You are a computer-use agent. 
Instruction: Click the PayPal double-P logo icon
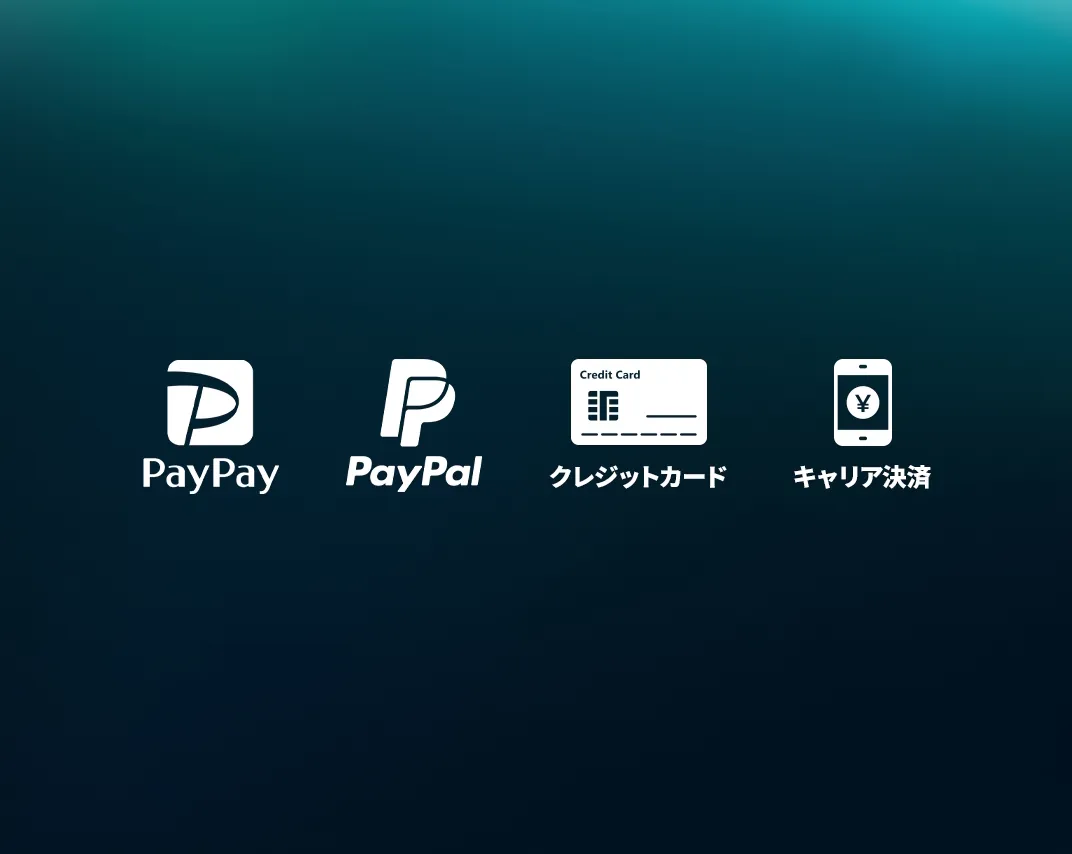pyautogui.click(x=418, y=402)
